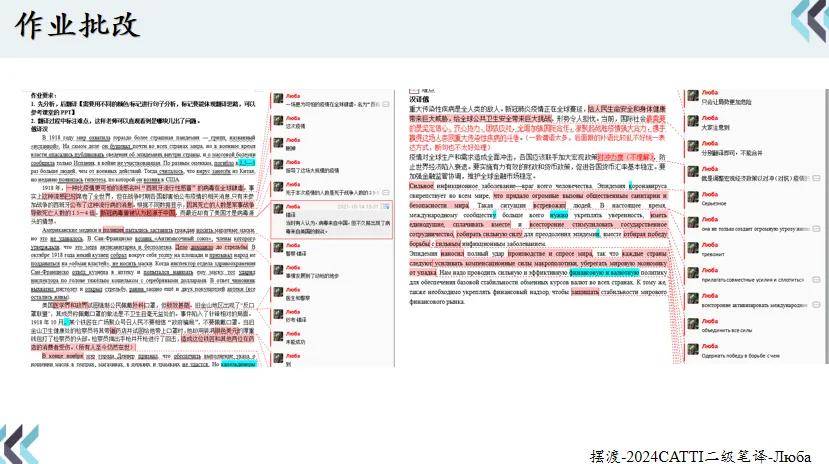The image size is (829, 464).
Task: Click the avatar beside the comment "大家注意到"
Action: point(693,121)
